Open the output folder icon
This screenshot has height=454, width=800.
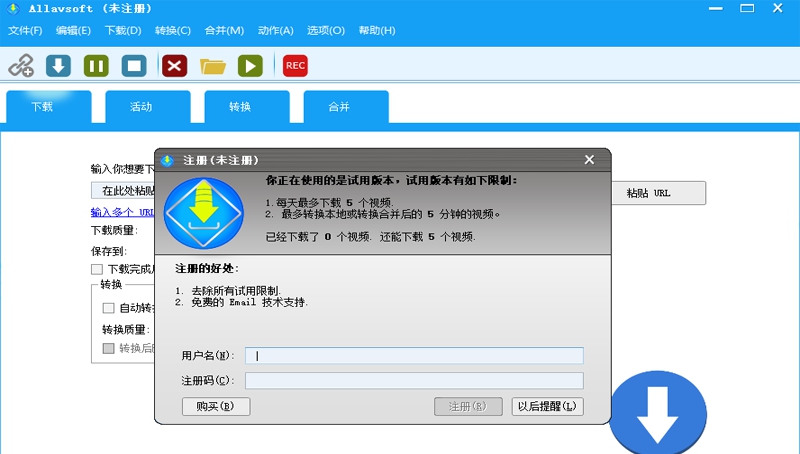pyautogui.click(x=213, y=66)
